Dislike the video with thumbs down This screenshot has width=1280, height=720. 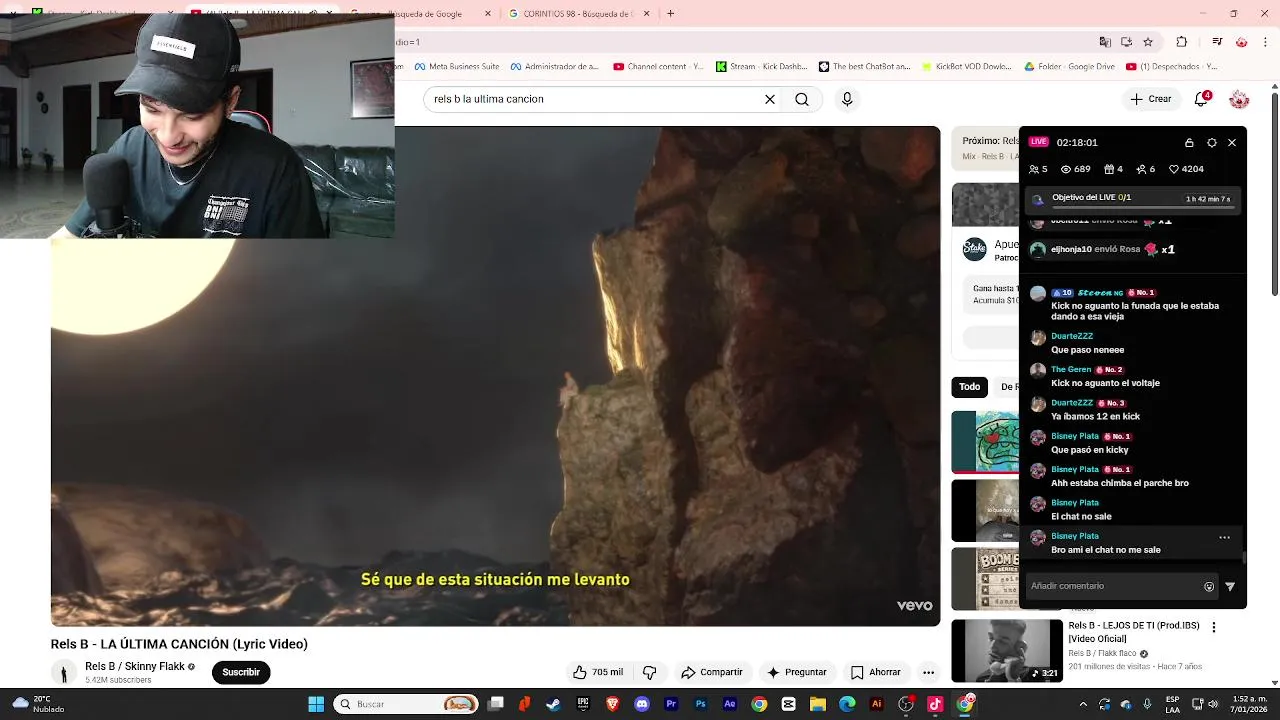649,672
